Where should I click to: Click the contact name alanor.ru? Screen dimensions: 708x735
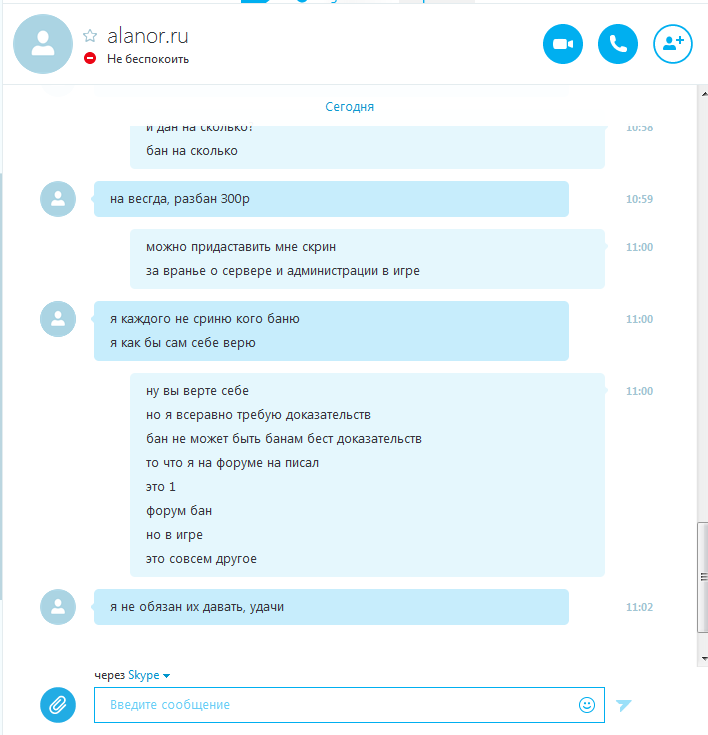coord(148,36)
